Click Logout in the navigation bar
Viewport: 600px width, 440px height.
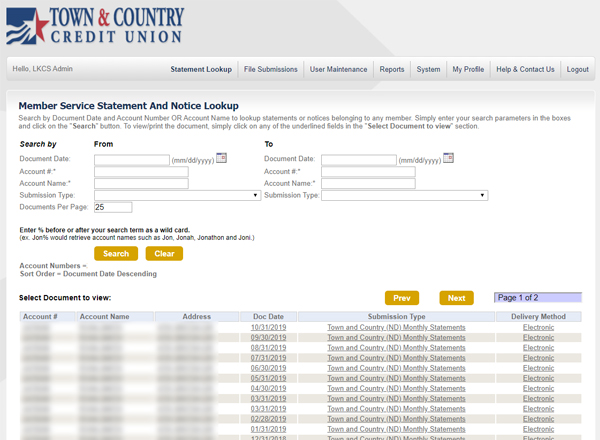[x=577, y=69]
